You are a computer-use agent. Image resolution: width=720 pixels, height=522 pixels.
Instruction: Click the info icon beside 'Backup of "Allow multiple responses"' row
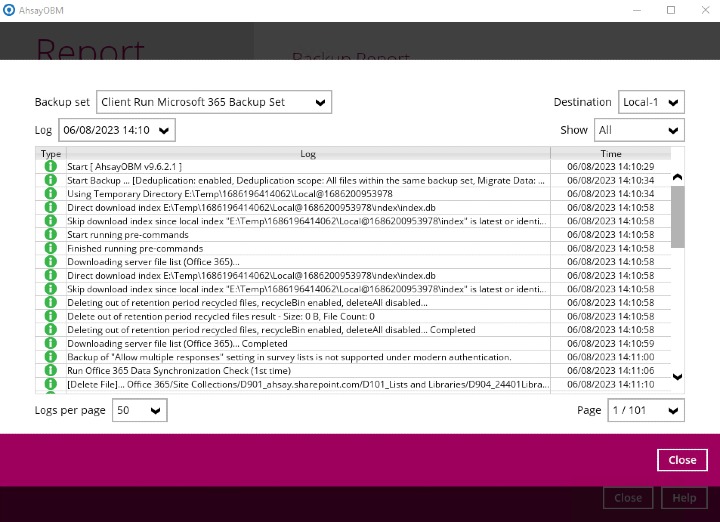point(51,357)
